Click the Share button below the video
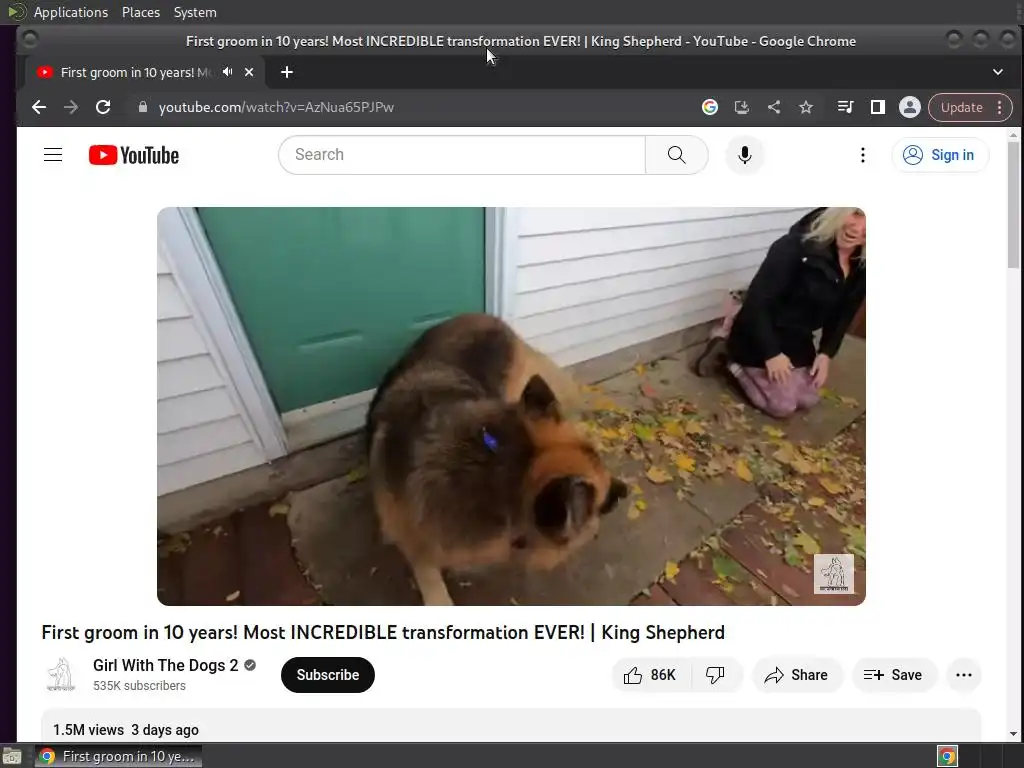Viewport: 1024px width, 768px height. tap(797, 675)
